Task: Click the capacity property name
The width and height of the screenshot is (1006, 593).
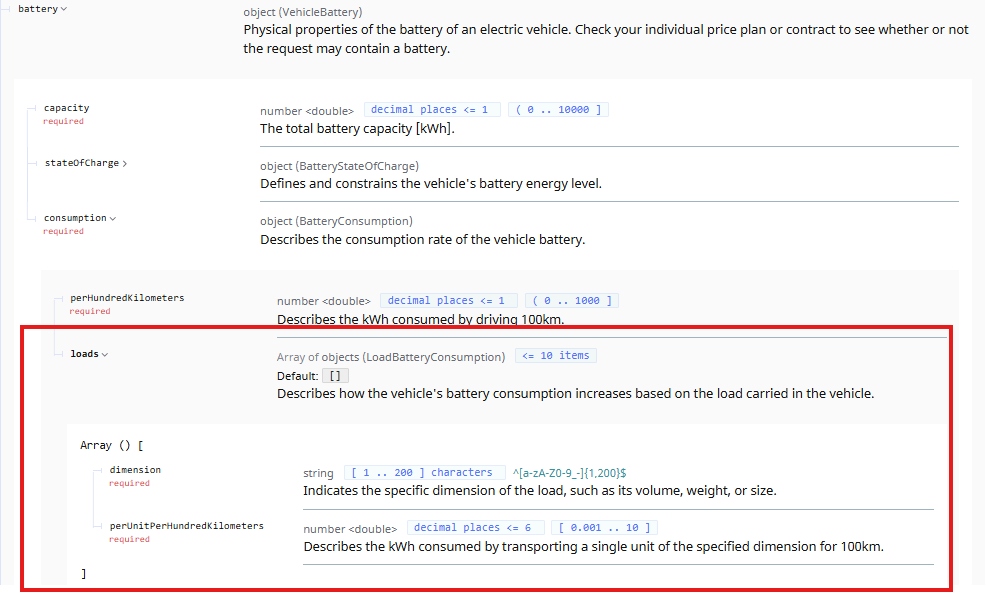Action: [66, 108]
